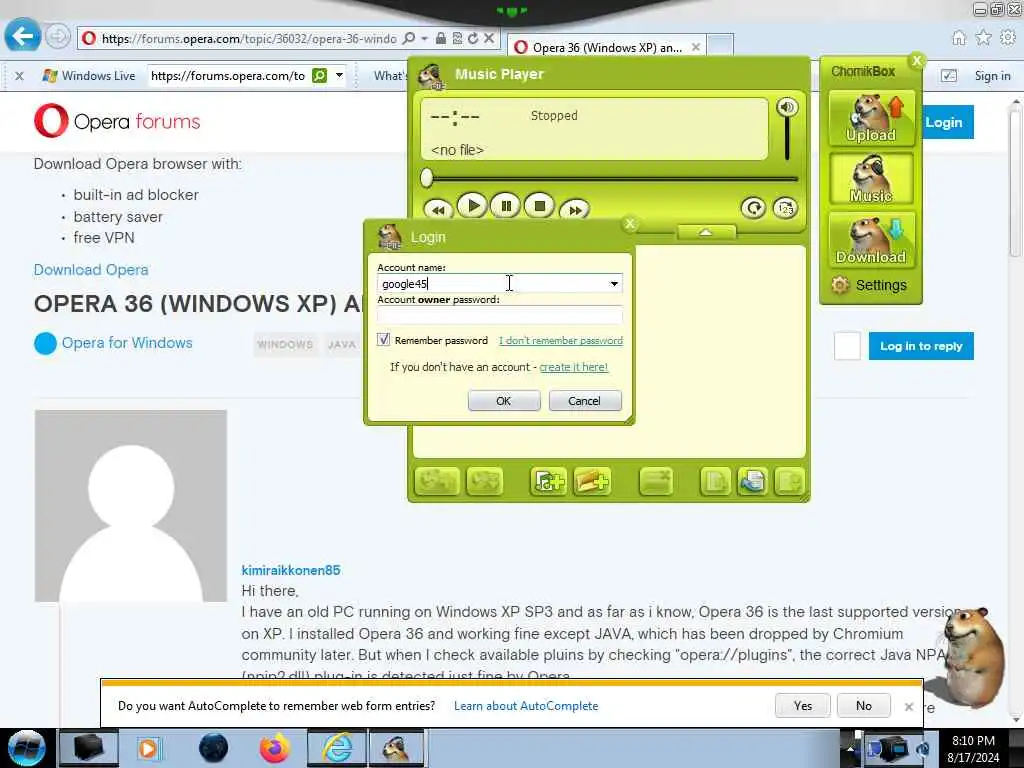Open the browser Tools gear
The width and height of the screenshot is (1024, 768).
pos(1008,38)
